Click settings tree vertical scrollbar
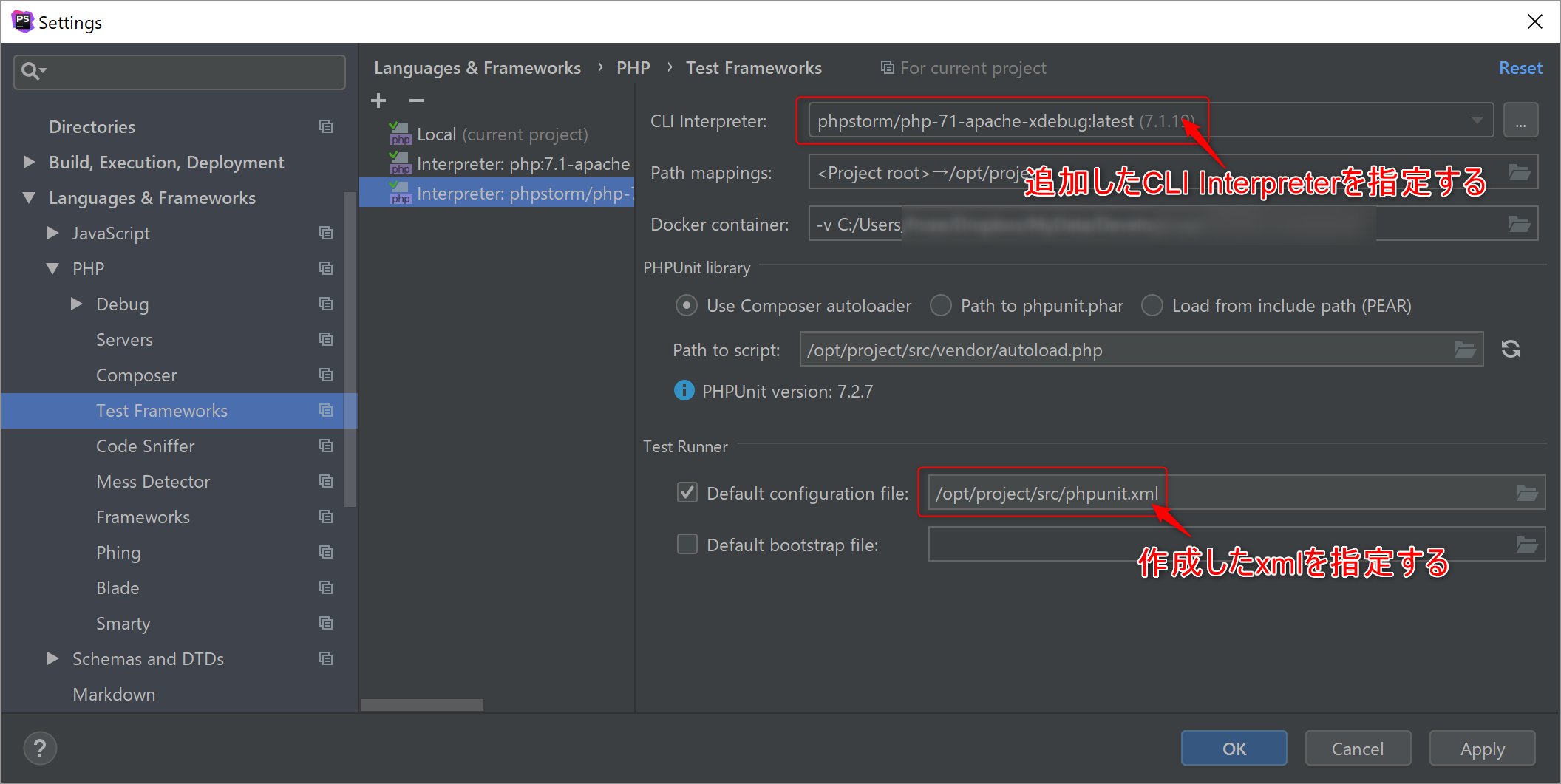 coord(350,349)
